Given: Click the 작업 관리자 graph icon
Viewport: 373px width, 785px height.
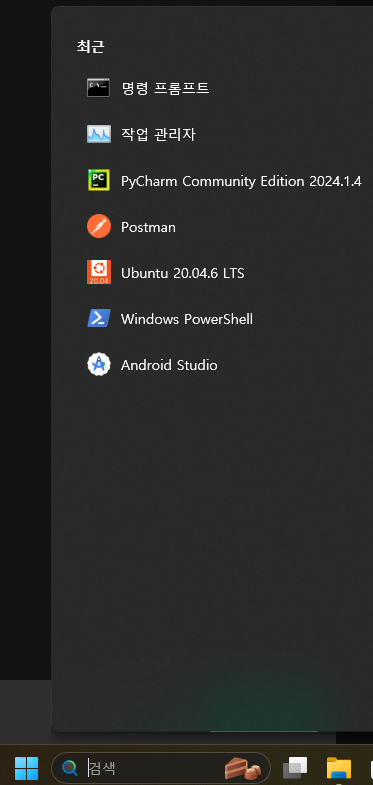Looking at the screenshot, I should pos(99,134).
